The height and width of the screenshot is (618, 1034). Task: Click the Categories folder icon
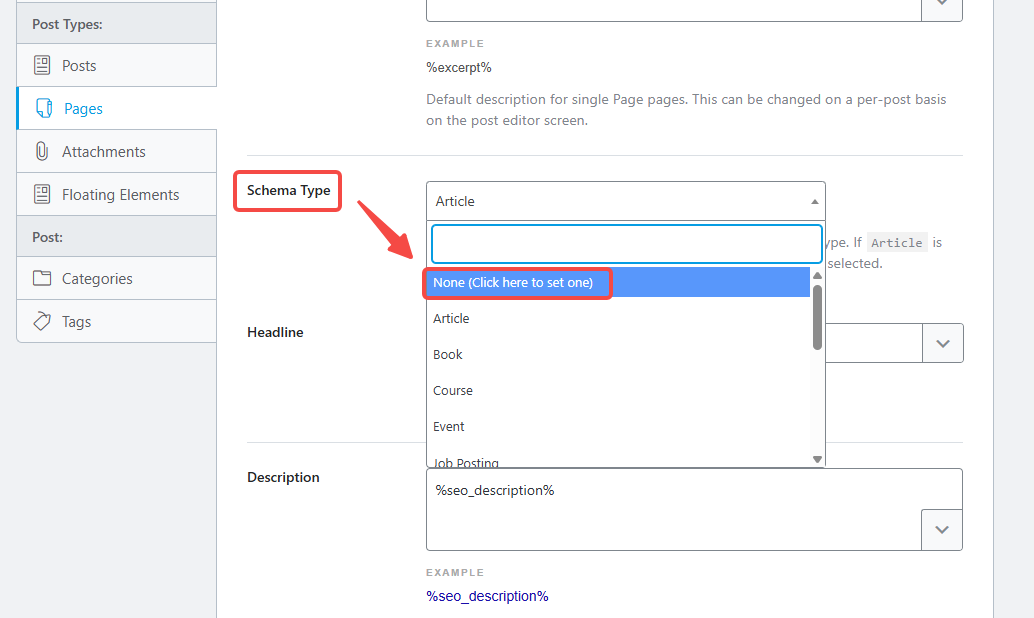[x=43, y=278]
